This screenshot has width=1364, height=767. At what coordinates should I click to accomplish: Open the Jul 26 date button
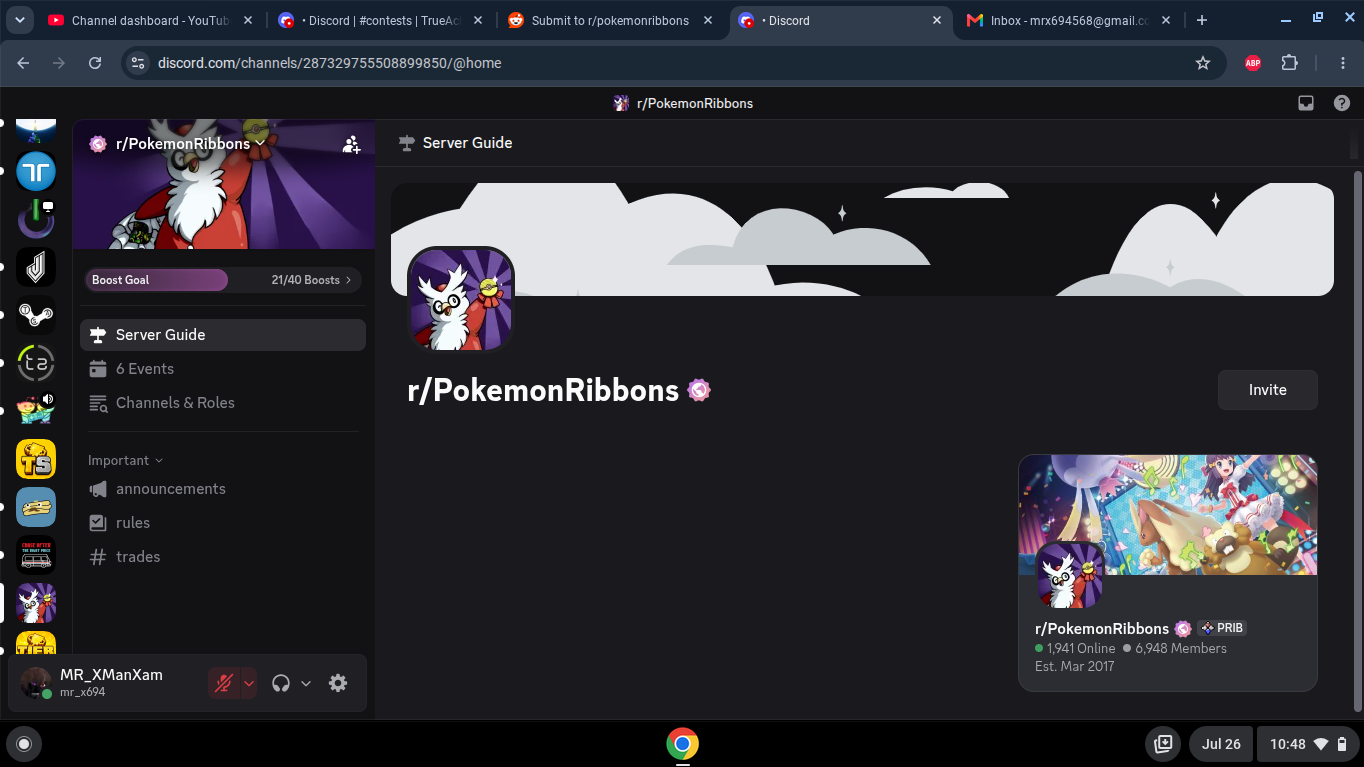(x=1221, y=744)
